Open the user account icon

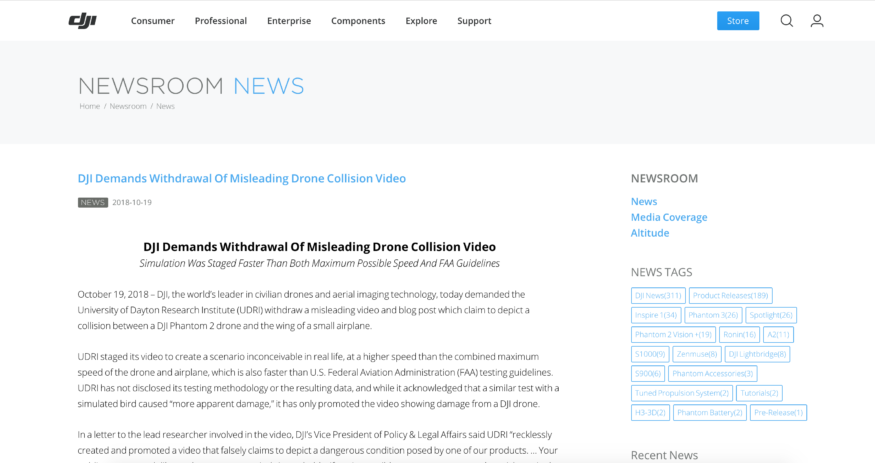click(x=817, y=21)
